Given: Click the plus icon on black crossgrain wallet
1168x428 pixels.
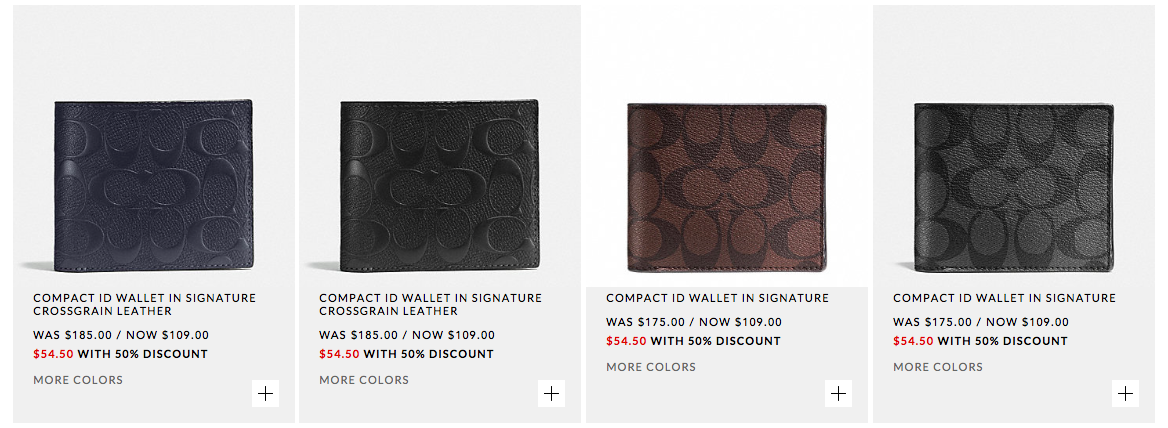Looking at the screenshot, I should (551, 393).
